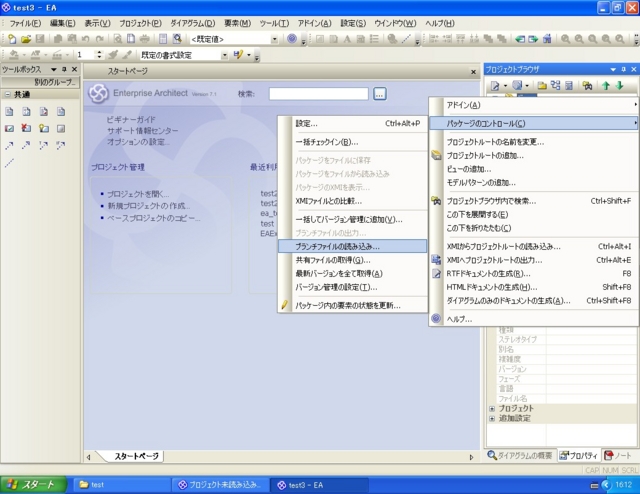Click the Windows スタート button
Image resolution: width=640 pixels, height=494 pixels.
click(33, 485)
